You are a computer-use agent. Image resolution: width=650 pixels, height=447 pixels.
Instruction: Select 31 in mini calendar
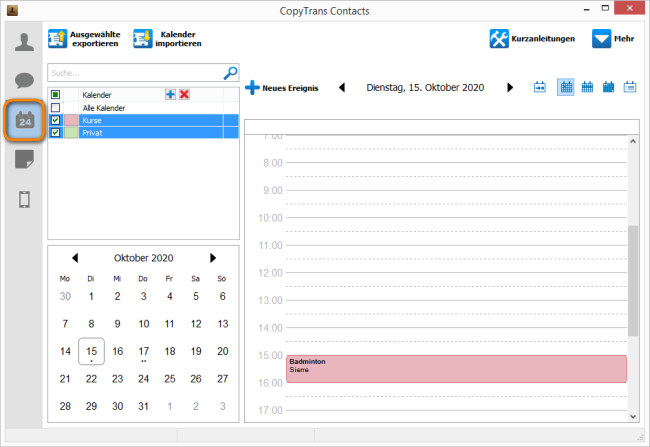point(143,406)
